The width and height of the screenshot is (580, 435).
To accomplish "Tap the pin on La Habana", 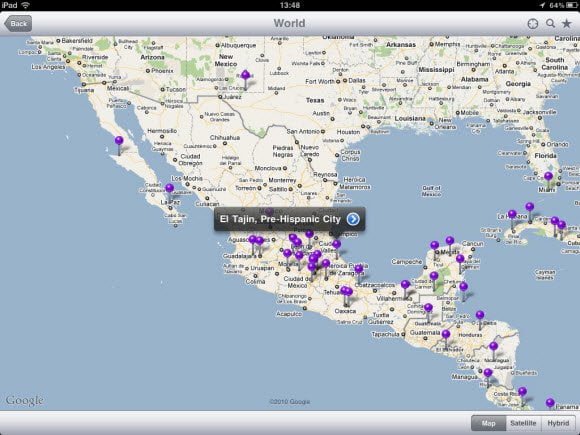I will [512, 214].
